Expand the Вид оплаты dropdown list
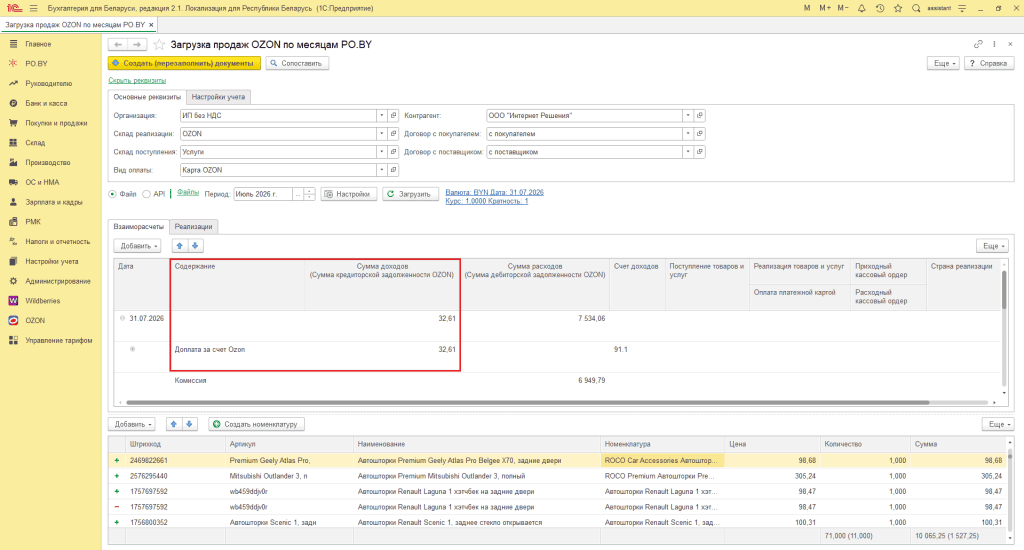 click(x=381, y=170)
